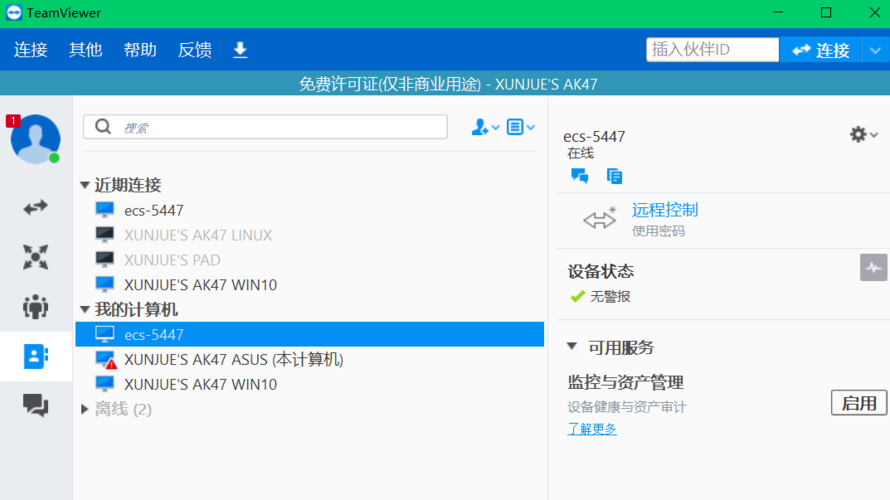Click the 设备状态 heading
Screen dimensions: 890x500
coord(601,271)
